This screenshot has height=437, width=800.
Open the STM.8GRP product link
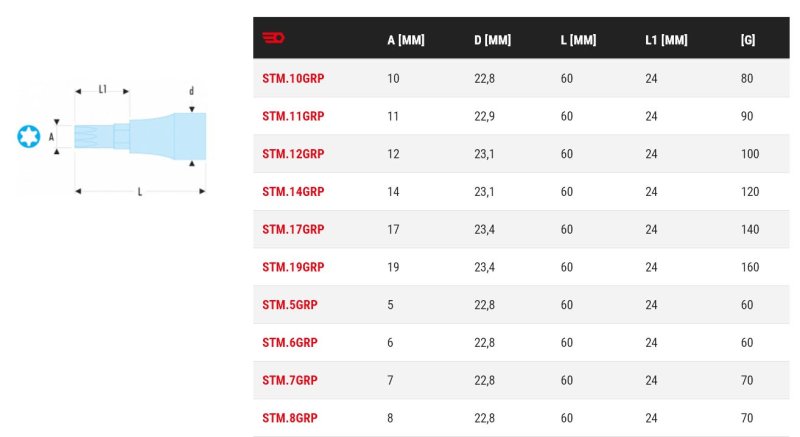coord(290,418)
